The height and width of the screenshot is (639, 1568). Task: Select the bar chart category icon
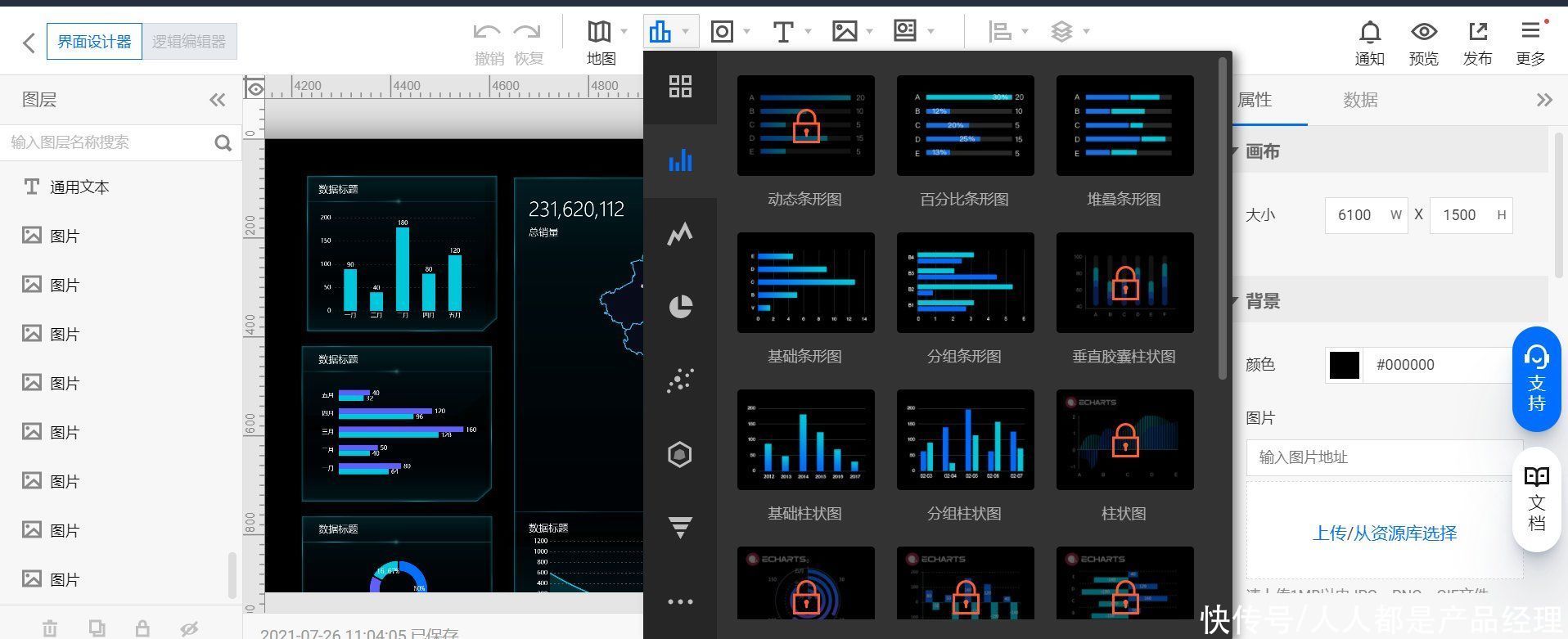coord(680,160)
